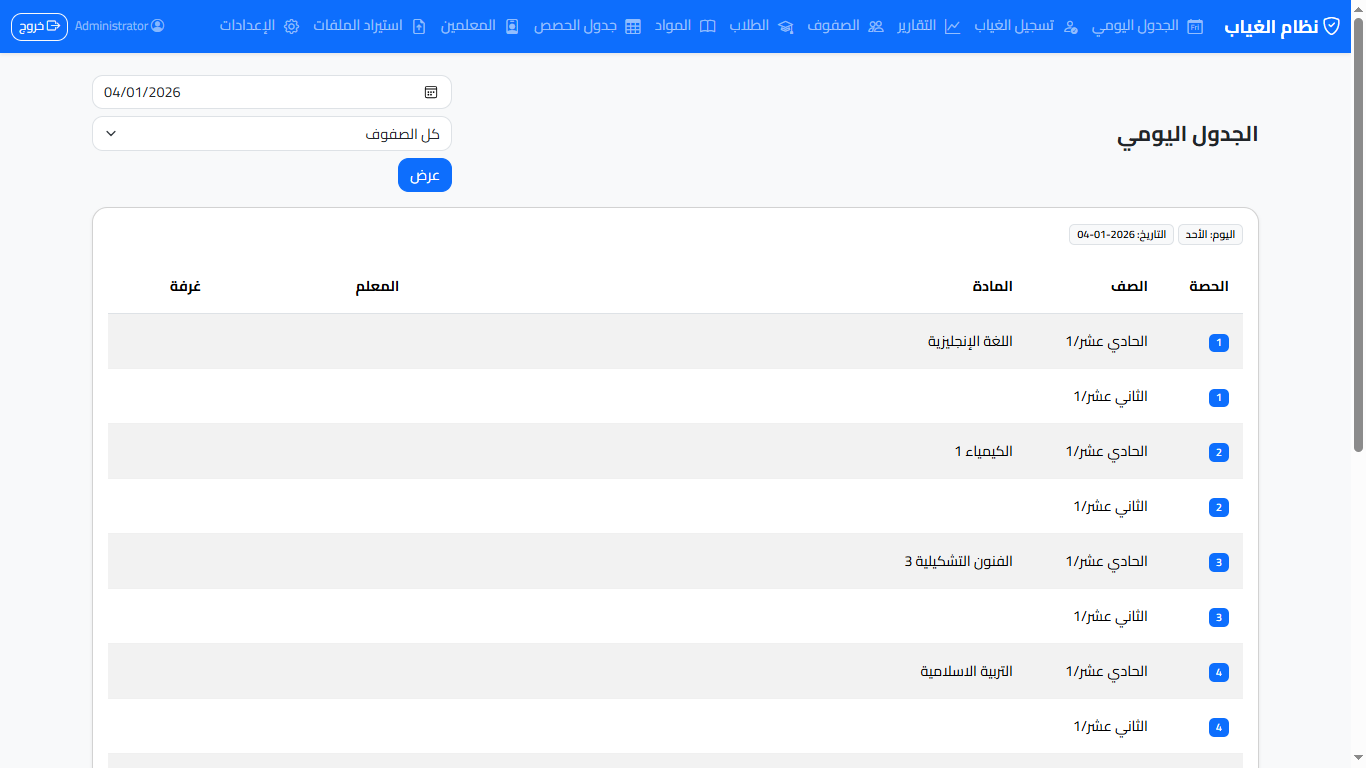Open the calendar icon in the date field

coord(431,91)
